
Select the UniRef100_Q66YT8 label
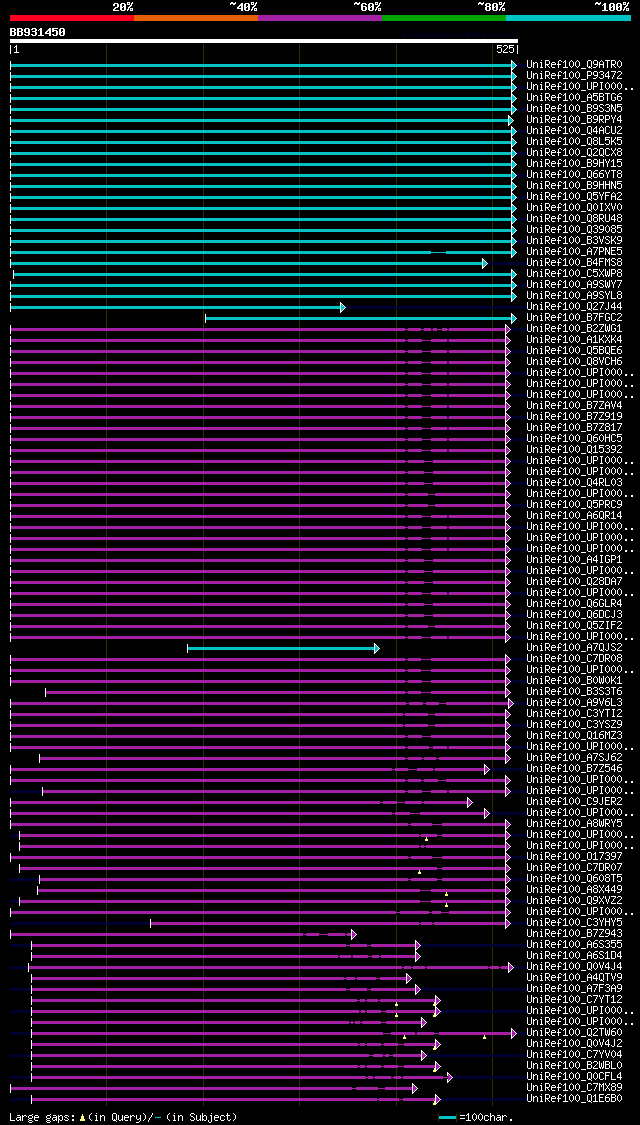pos(574,174)
